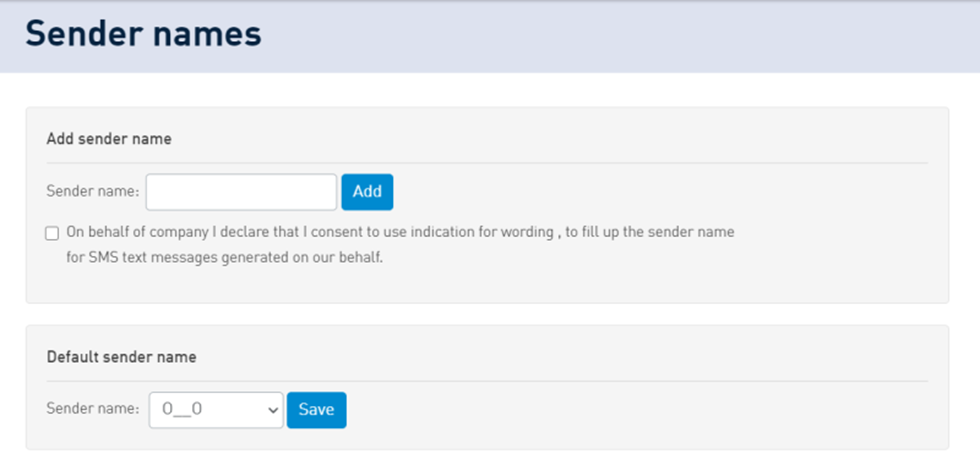Click the 'Sender name:' label beside the dropdown

coord(92,409)
